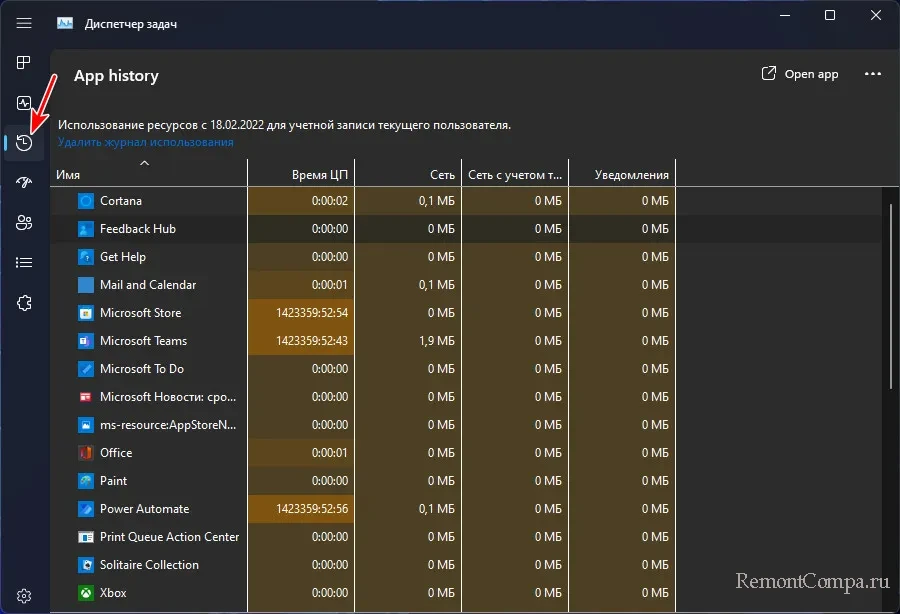Select the Mail and Calendar name
The width and height of the screenshot is (900, 614).
click(148, 285)
